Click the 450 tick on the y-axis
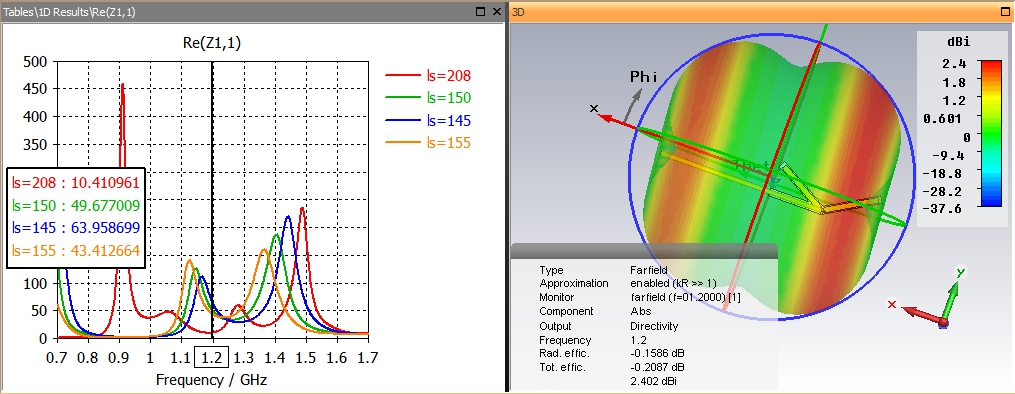Image resolution: width=1015 pixels, height=394 pixels. tap(34, 89)
